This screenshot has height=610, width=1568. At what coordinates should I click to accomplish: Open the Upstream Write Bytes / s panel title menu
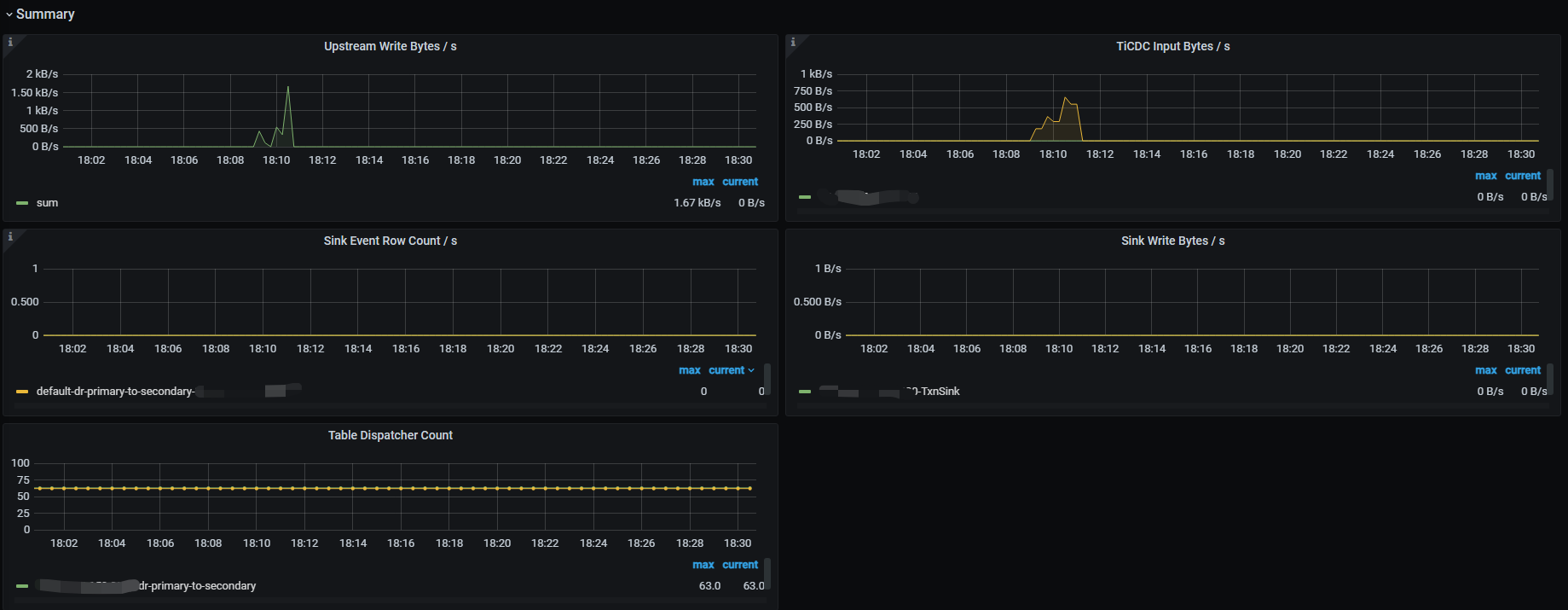pyautogui.click(x=391, y=46)
